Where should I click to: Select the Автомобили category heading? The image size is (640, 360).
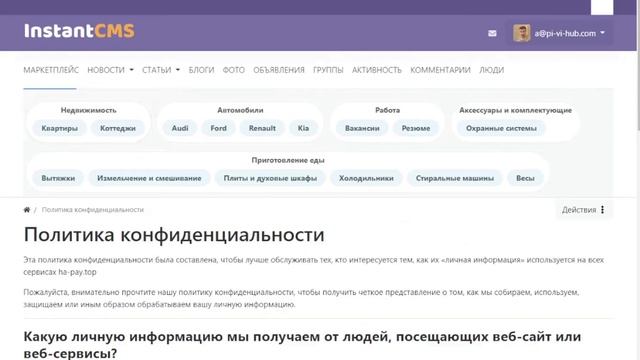240,110
